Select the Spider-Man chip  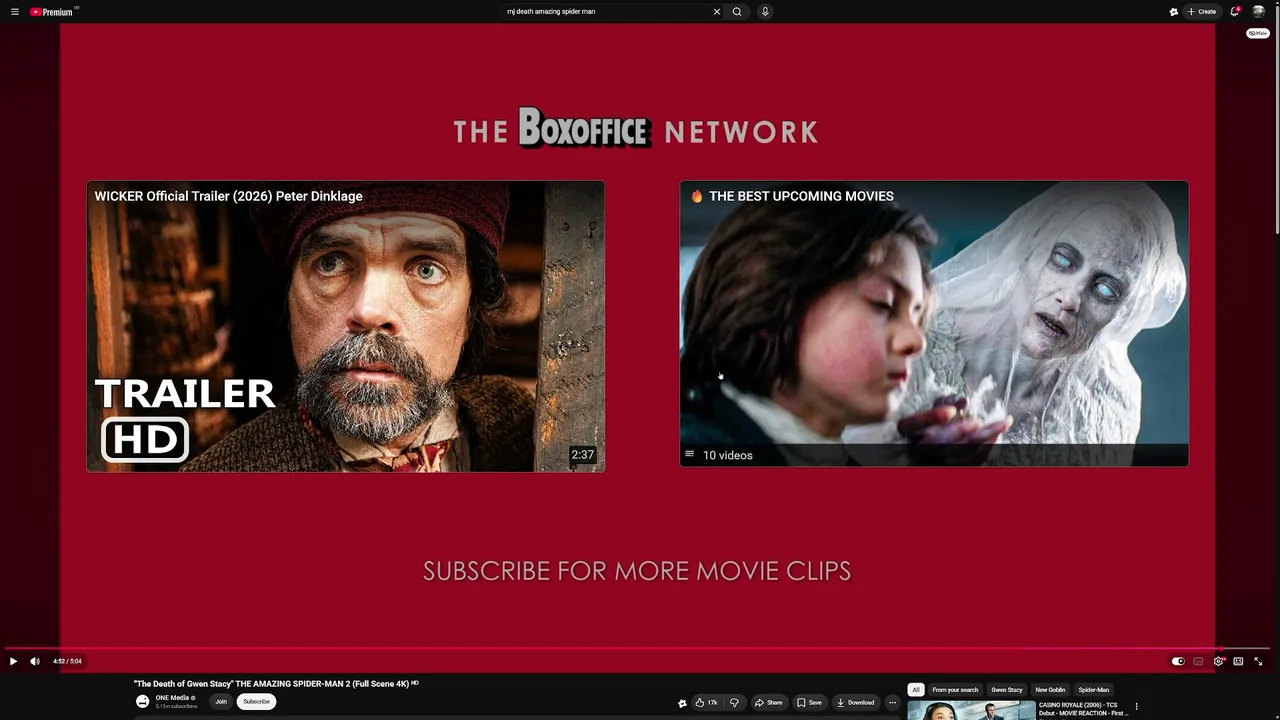click(x=1093, y=690)
